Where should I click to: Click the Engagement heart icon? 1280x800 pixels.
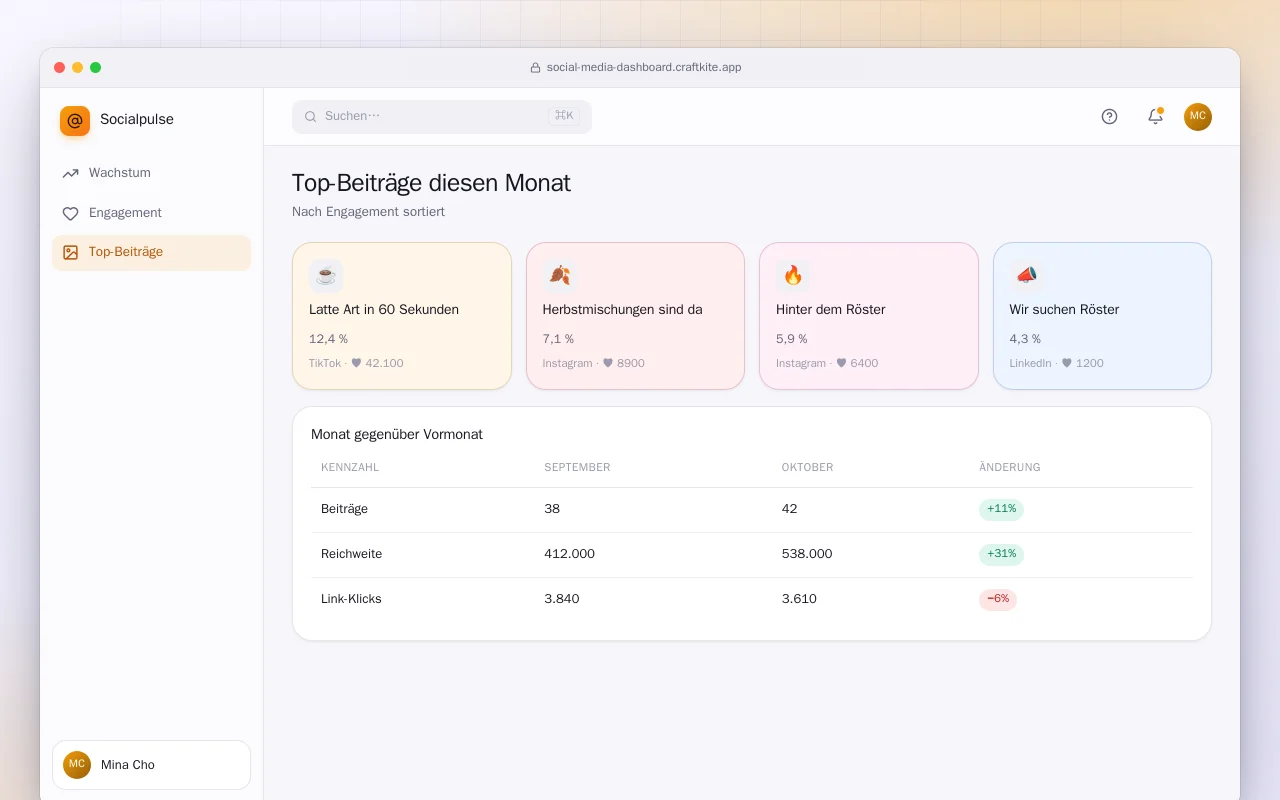[70, 213]
